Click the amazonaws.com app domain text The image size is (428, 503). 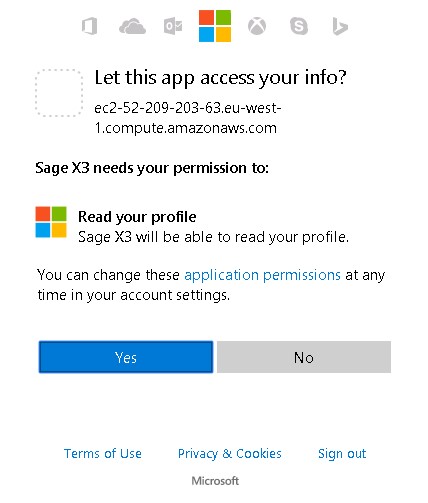pos(188,118)
